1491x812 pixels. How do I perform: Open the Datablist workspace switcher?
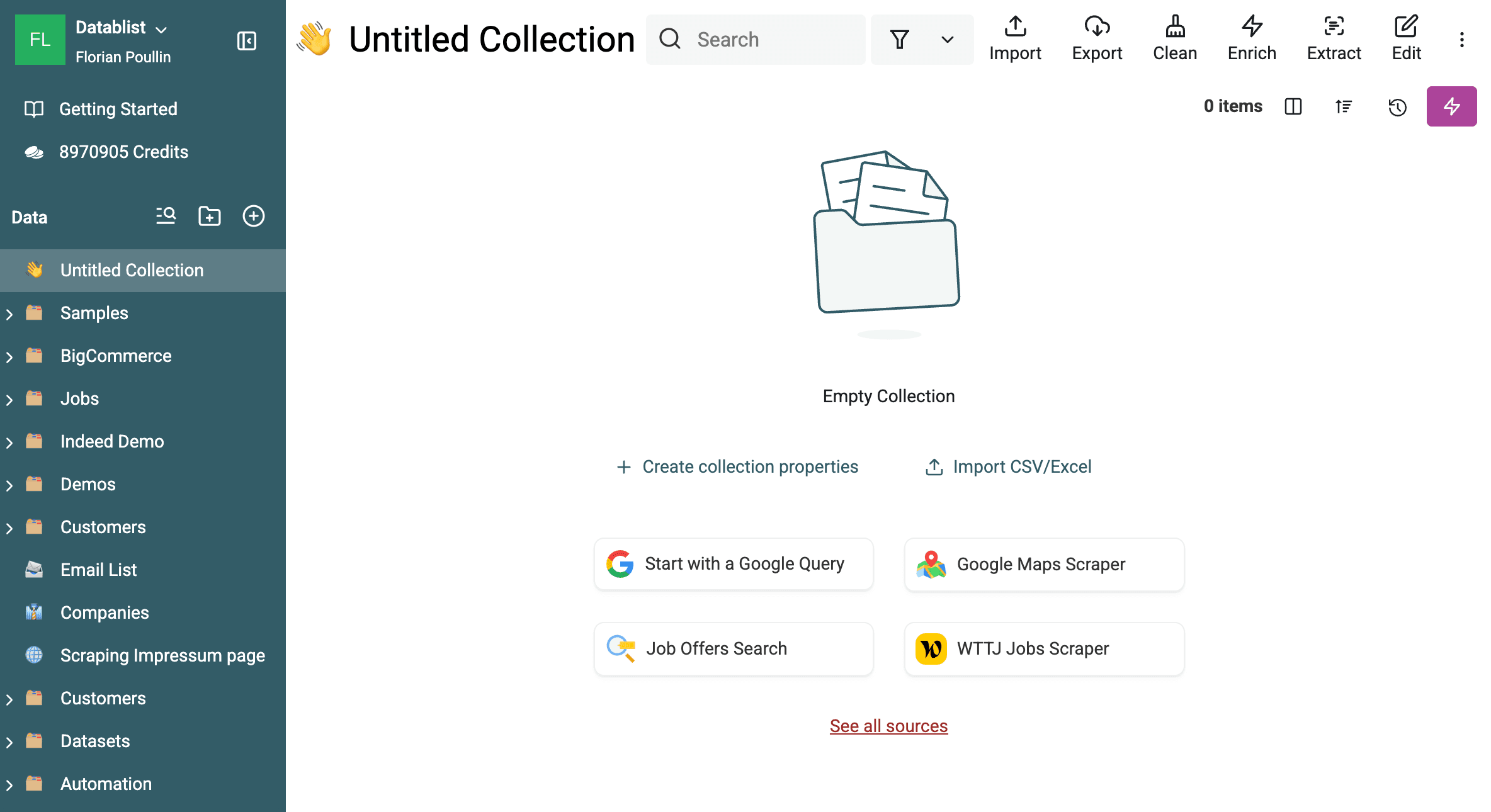coord(120,27)
